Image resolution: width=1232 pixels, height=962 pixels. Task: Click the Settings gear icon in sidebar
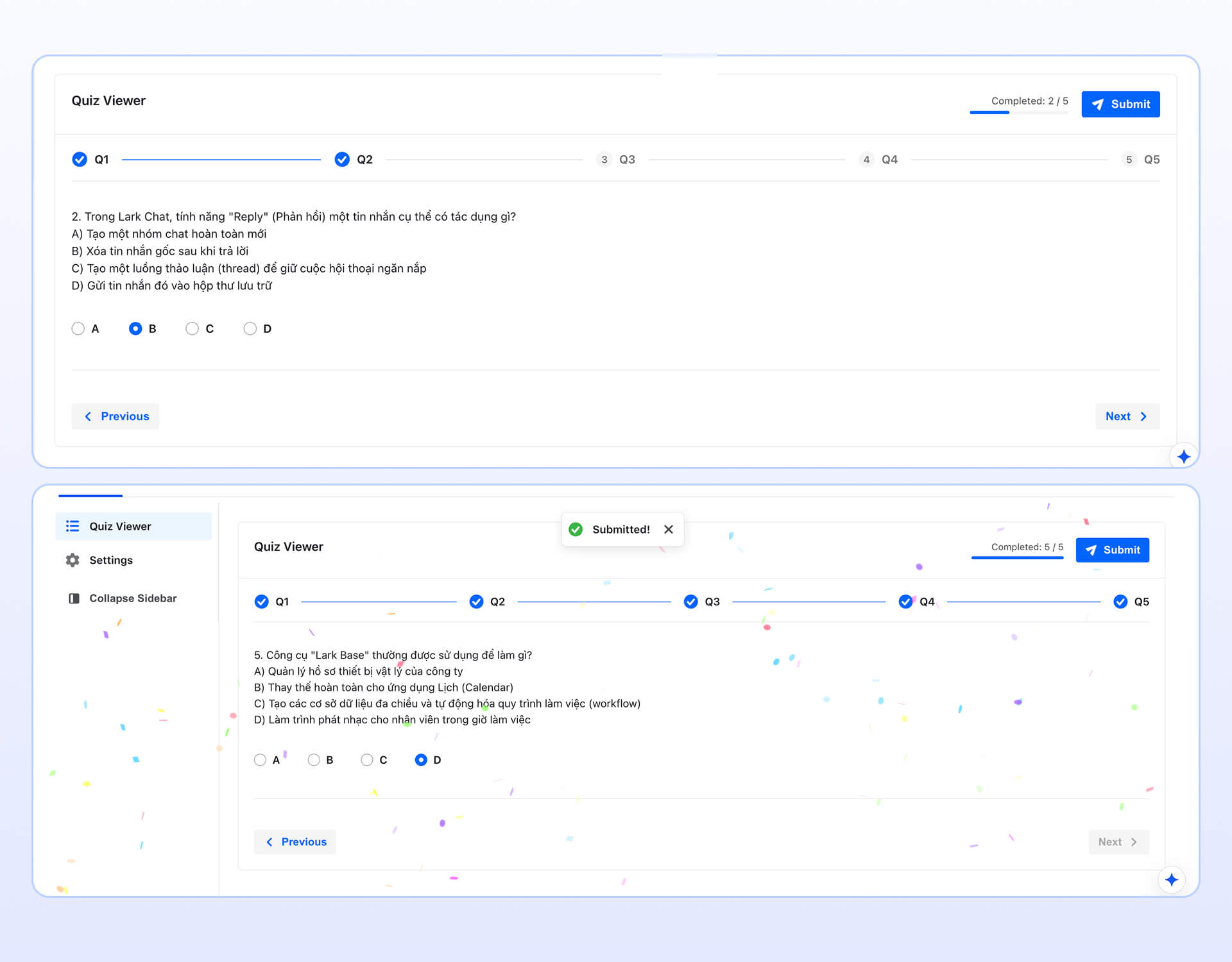click(x=73, y=560)
